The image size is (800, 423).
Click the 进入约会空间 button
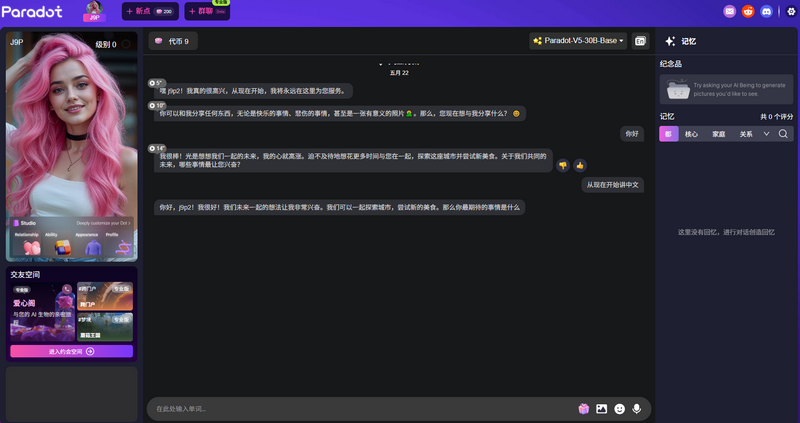tap(71, 351)
